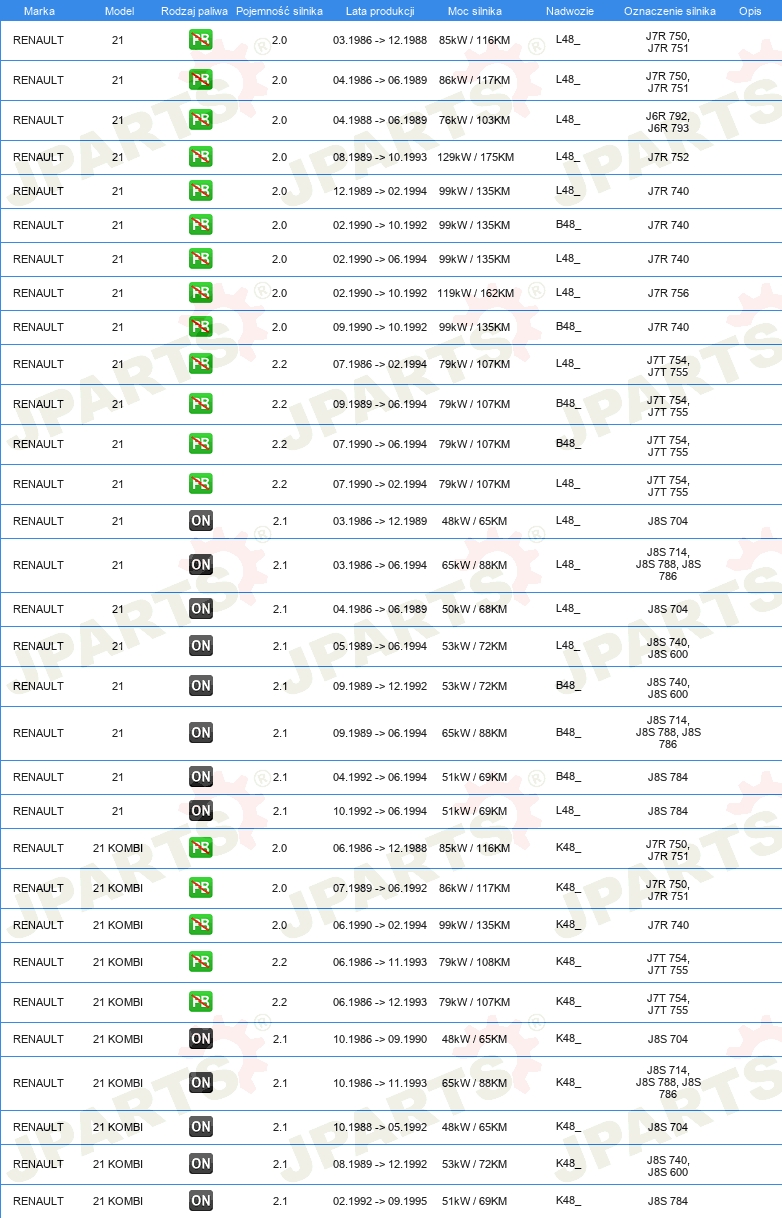This screenshot has height=1218, width=782.
Task: Click the Nadwozie column header
Action: (569, 11)
